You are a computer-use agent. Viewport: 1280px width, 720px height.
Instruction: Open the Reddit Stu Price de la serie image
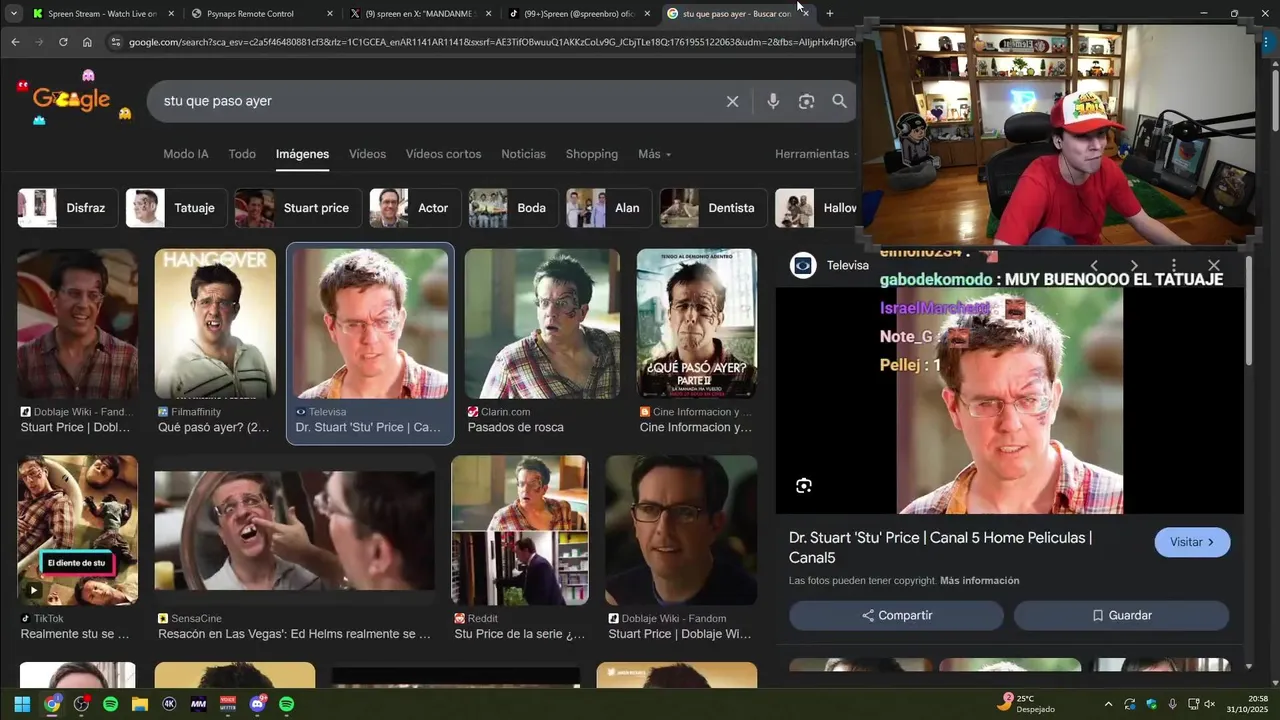point(520,530)
